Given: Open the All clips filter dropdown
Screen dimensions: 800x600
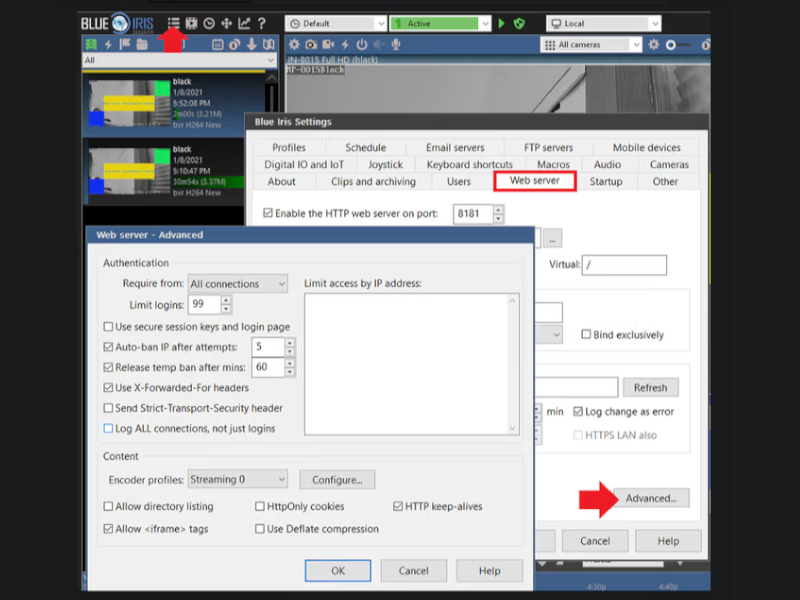Looking at the screenshot, I should pos(180,60).
